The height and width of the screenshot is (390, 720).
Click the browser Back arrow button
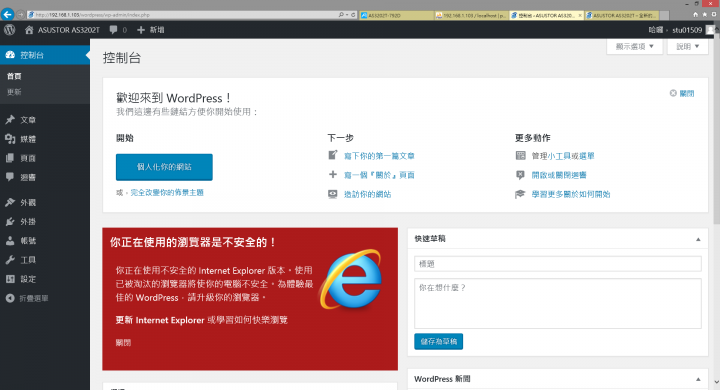[7, 15]
